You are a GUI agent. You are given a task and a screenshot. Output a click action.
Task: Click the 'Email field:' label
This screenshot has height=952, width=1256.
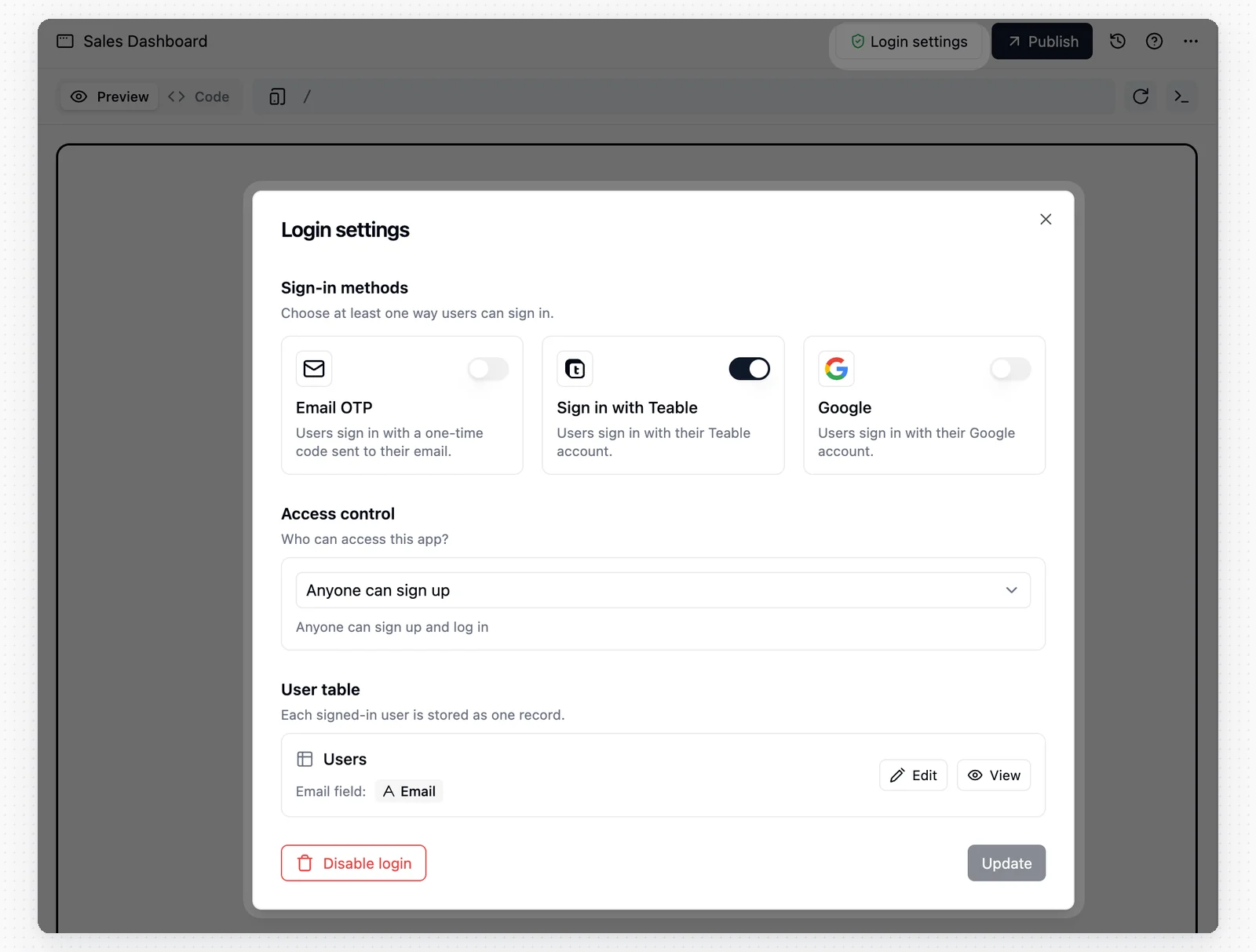(330, 791)
